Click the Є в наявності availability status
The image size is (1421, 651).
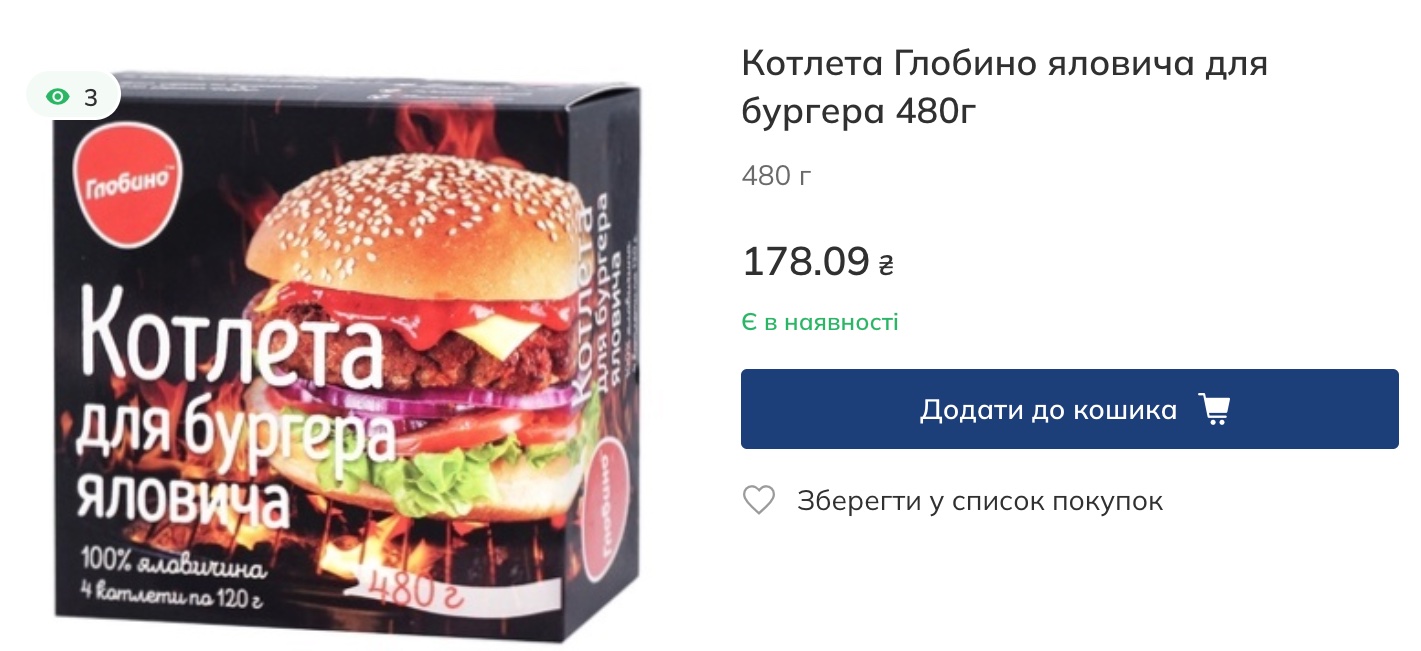[820, 323]
